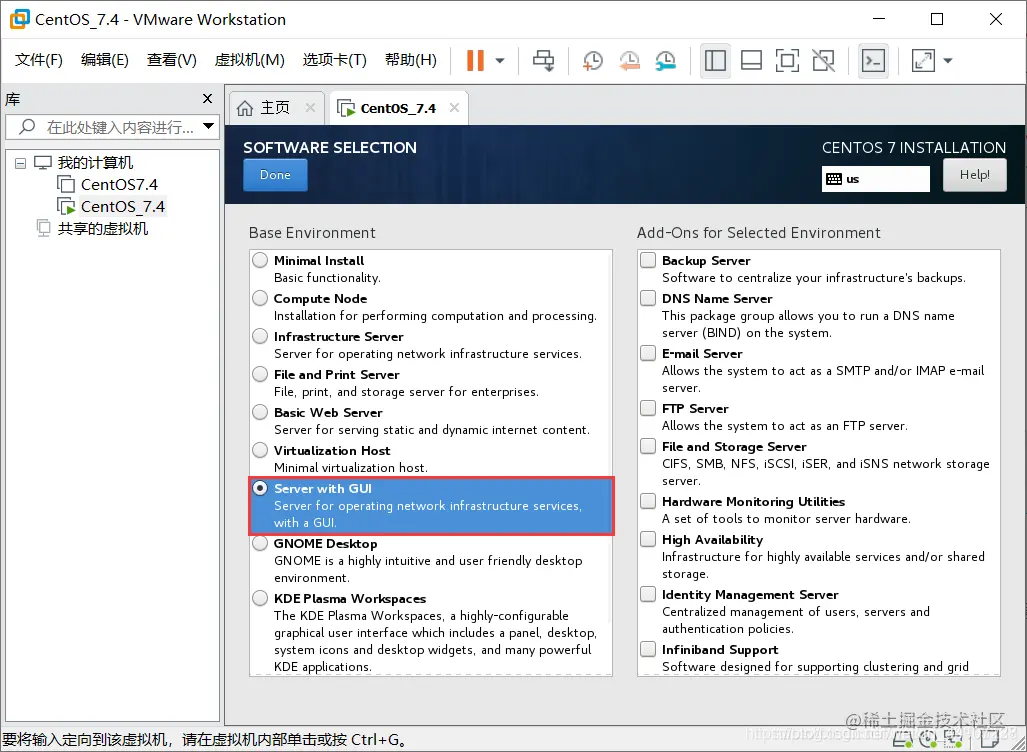Select KDE Plasma Workspaces radio button
This screenshot has width=1027, height=752.
tap(260, 598)
